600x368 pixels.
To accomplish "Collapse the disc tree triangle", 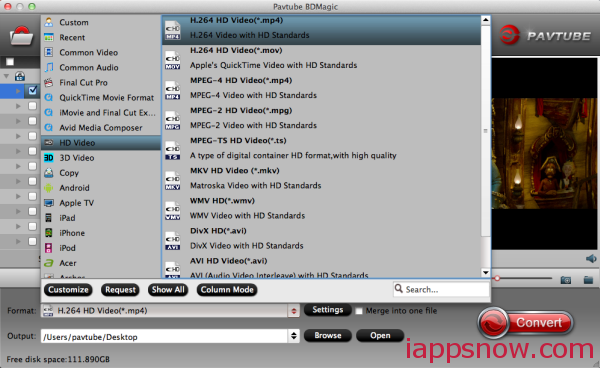I will pos(7,76).
